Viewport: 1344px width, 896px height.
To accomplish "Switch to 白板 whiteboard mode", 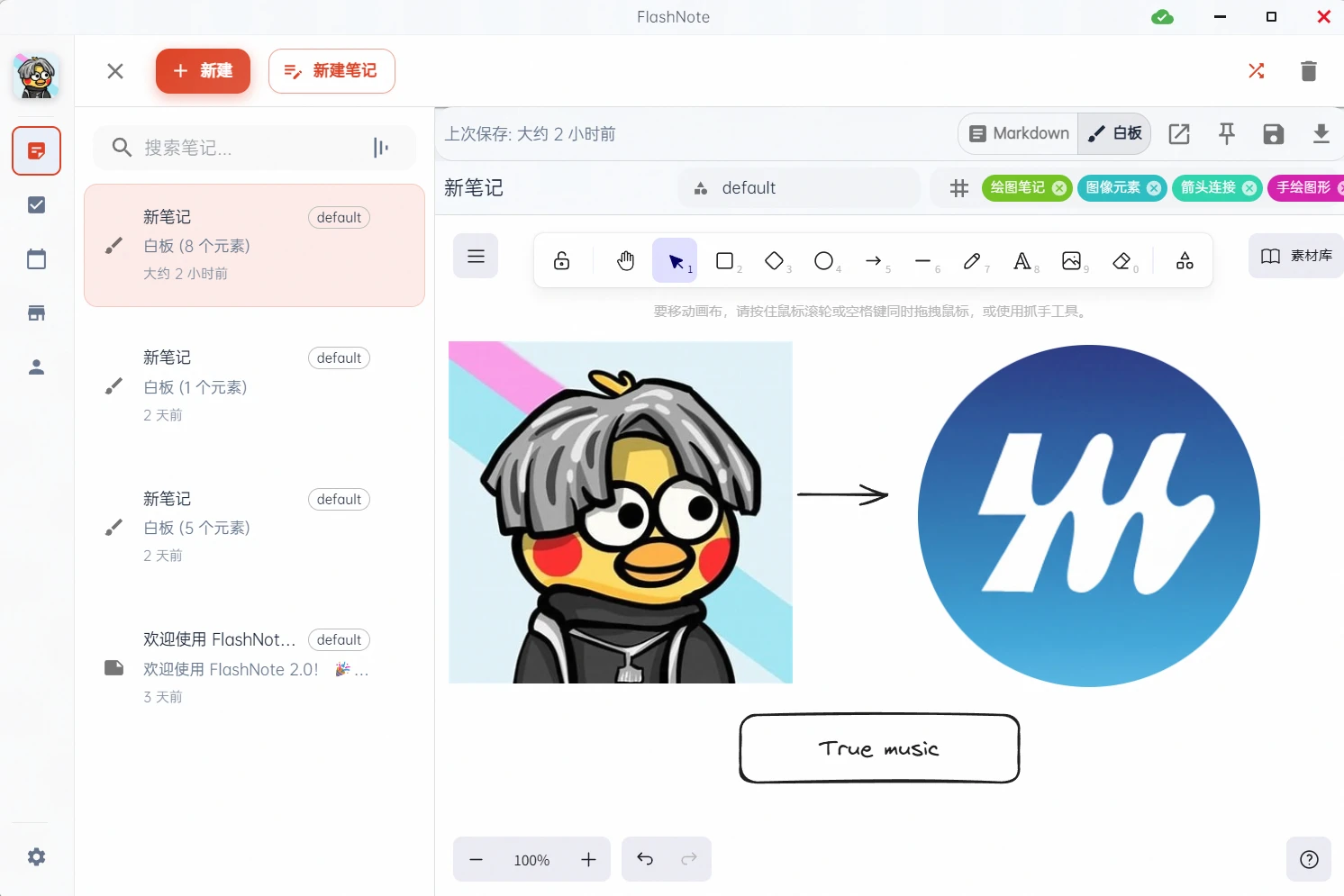I will click(1114, 133).
